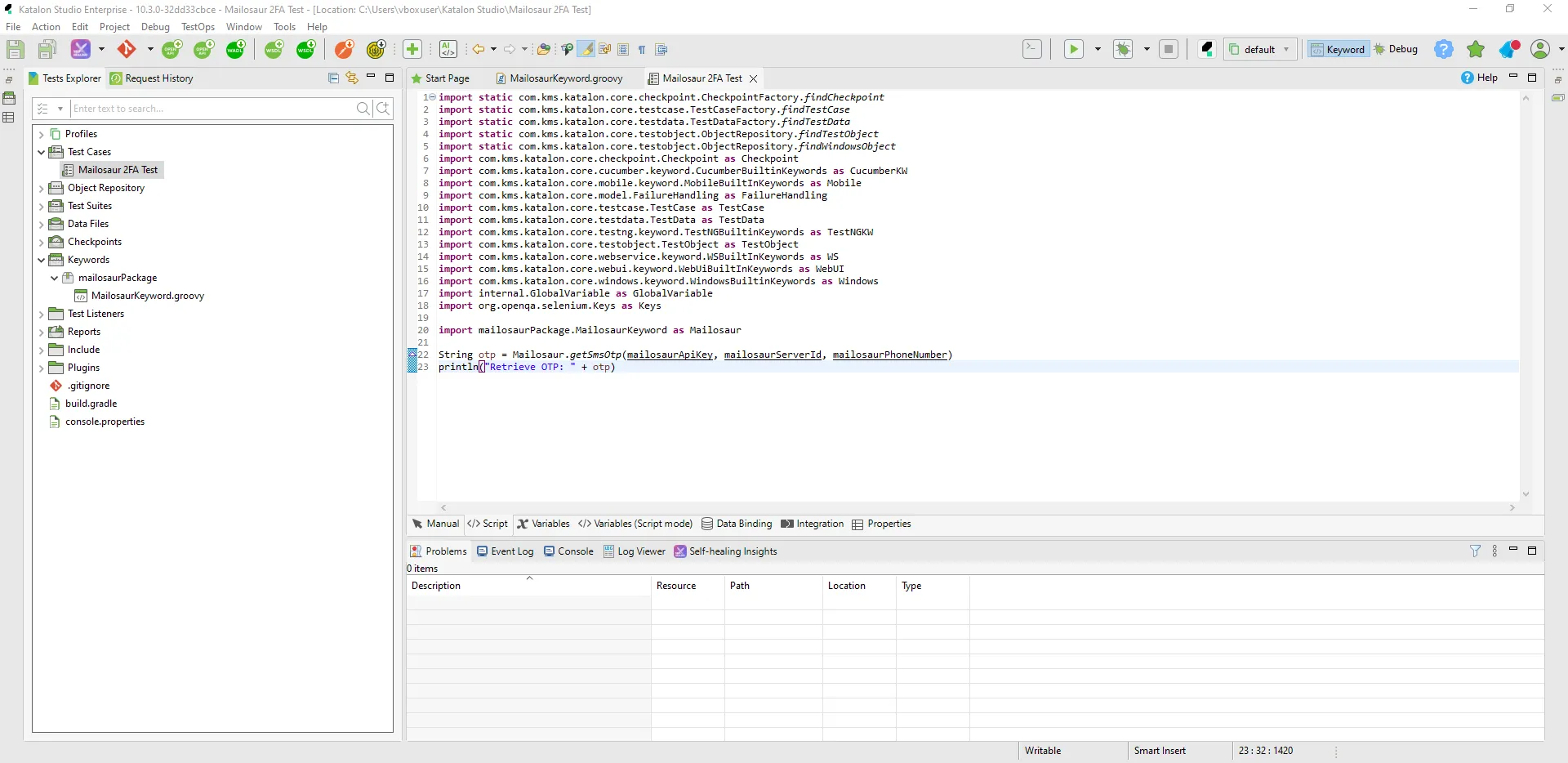Switch to the Console tab
1568x763 pixels.
click(575, 551)
